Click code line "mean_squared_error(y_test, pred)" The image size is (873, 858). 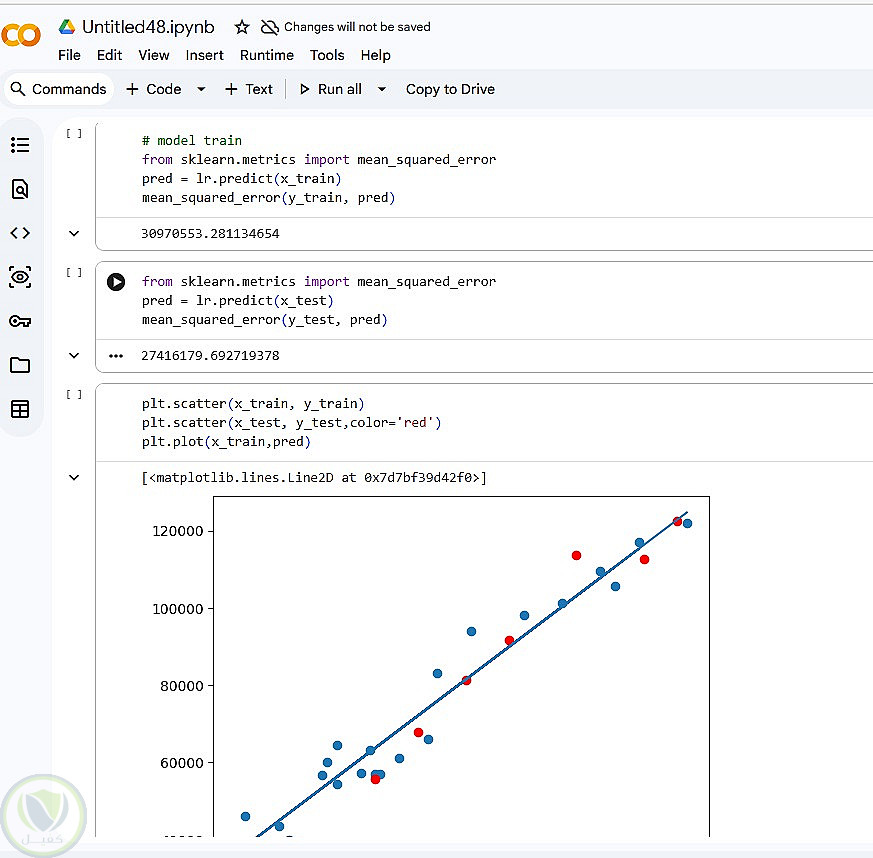point(264,320)
